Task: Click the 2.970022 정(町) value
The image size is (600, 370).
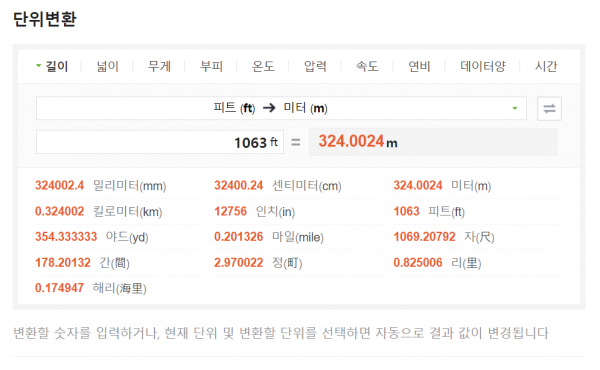Action: point(258,262)
